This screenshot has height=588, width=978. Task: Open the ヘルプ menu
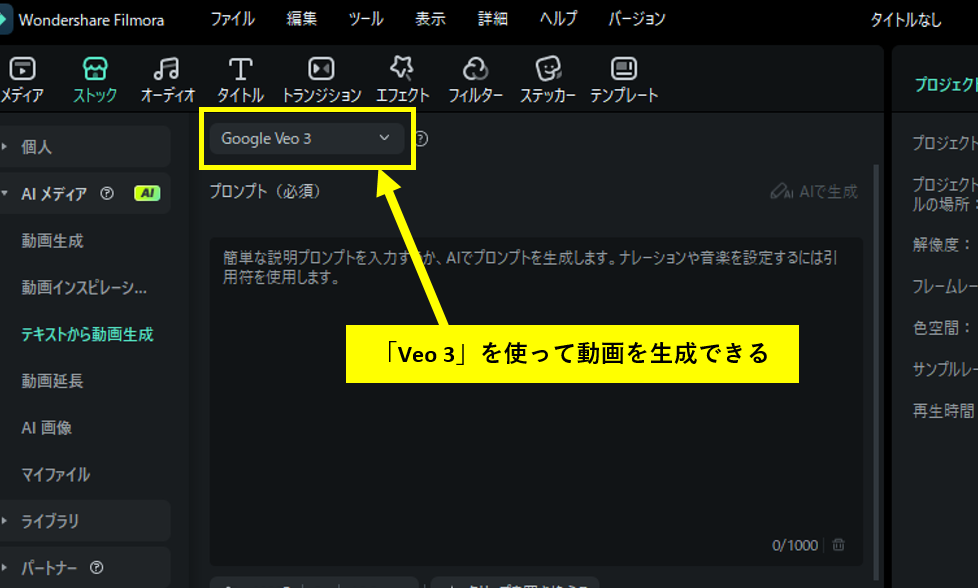[558, 18]
